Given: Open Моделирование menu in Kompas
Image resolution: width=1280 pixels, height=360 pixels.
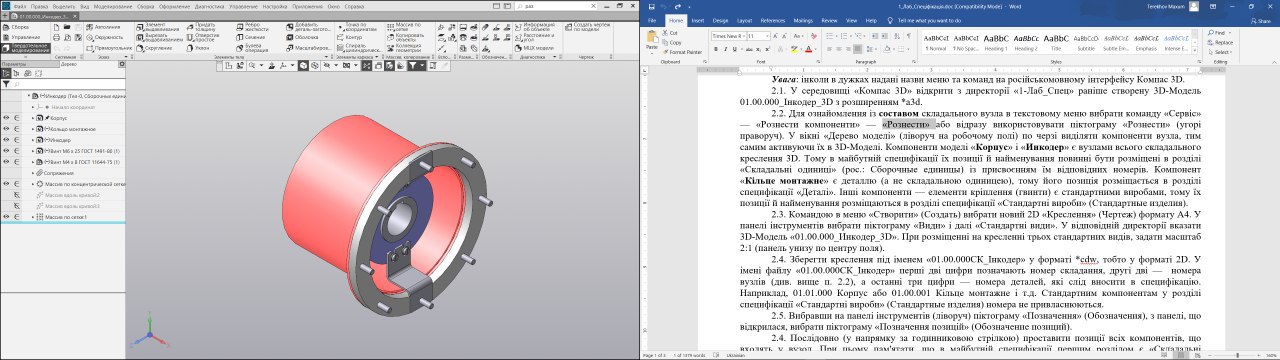Looking at the screenshot, I should [x=114, y=7].
